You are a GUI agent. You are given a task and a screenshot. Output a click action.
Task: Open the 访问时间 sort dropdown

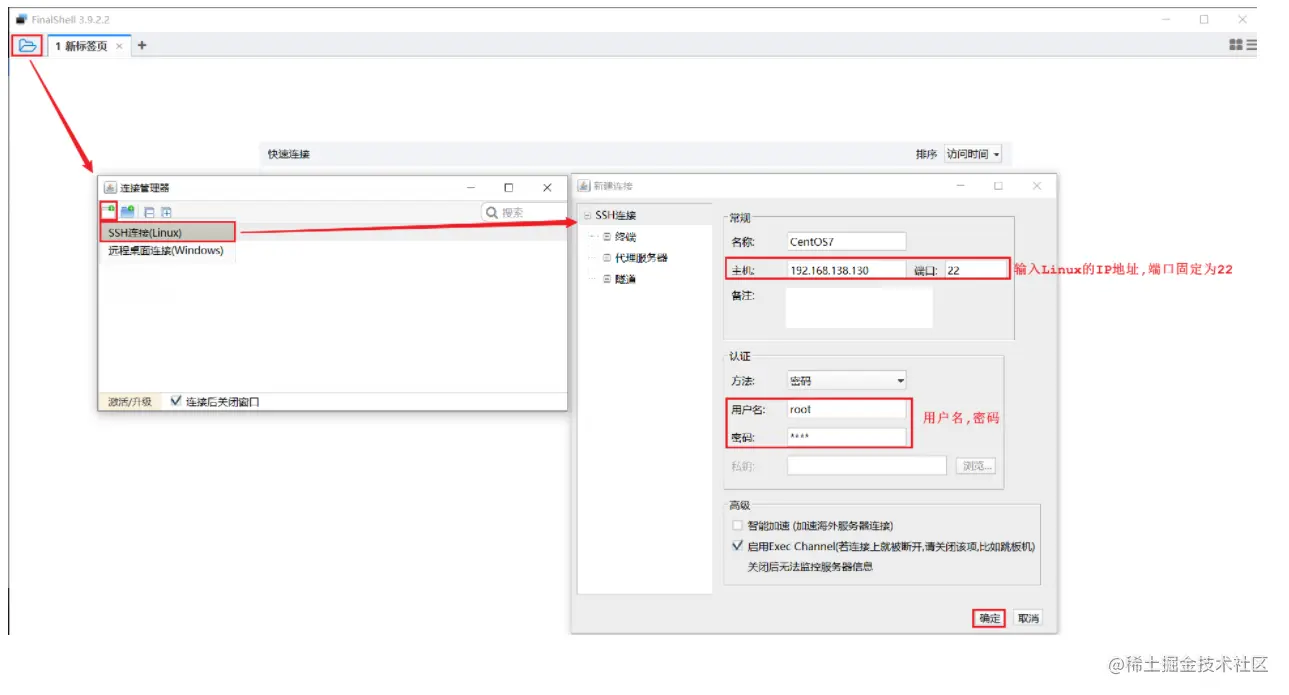point(973,154)
